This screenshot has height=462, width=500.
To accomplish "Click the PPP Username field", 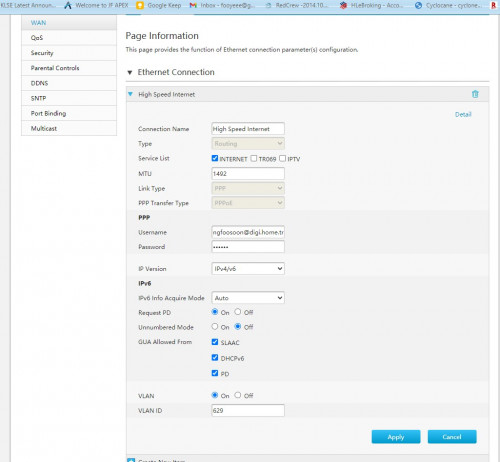I will (x=248, y=232).
